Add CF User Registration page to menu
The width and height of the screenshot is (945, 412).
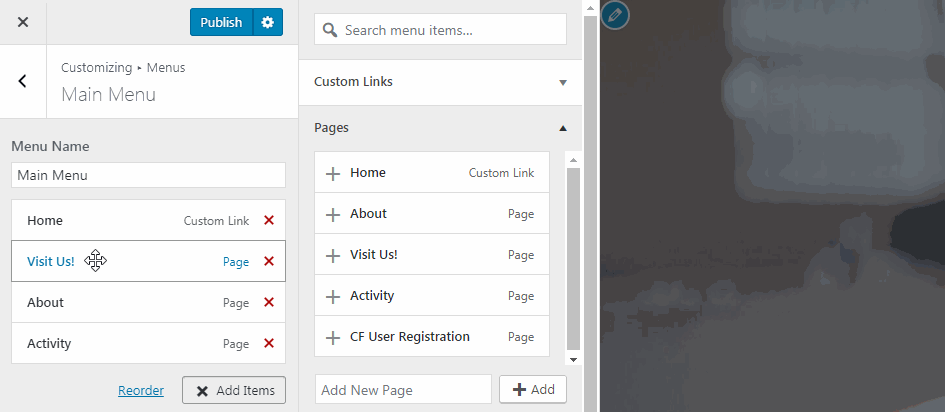pos(333,337)
